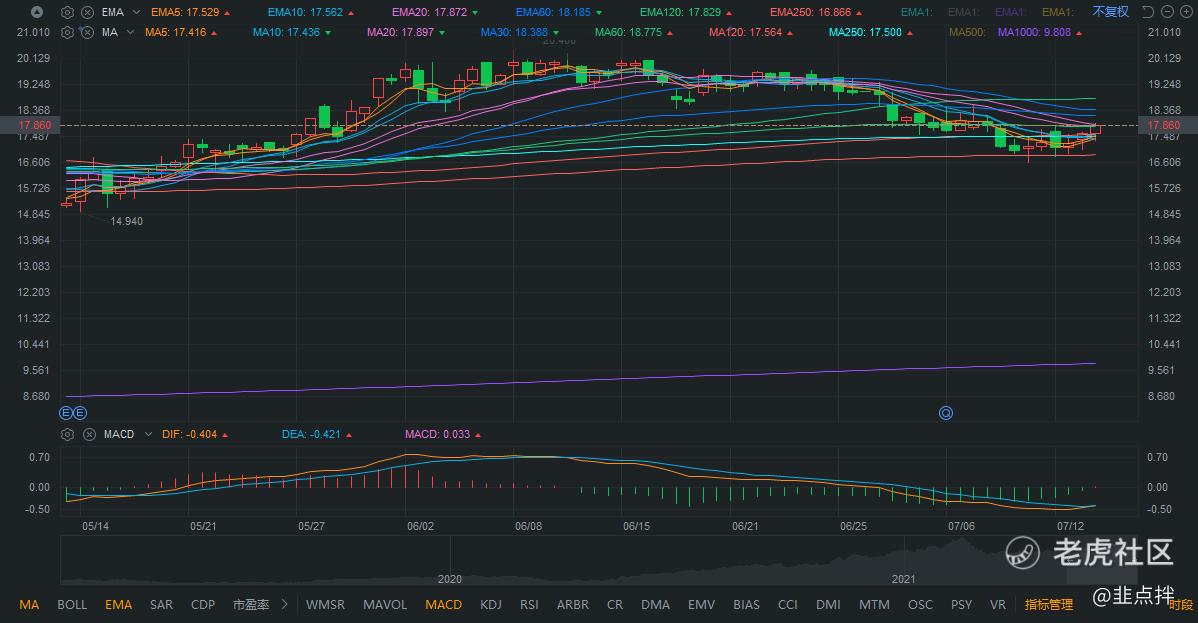This screenshot has height=623, width=1198.
Task: Open EMA indicator settings gear
Action: click(67, 12)
